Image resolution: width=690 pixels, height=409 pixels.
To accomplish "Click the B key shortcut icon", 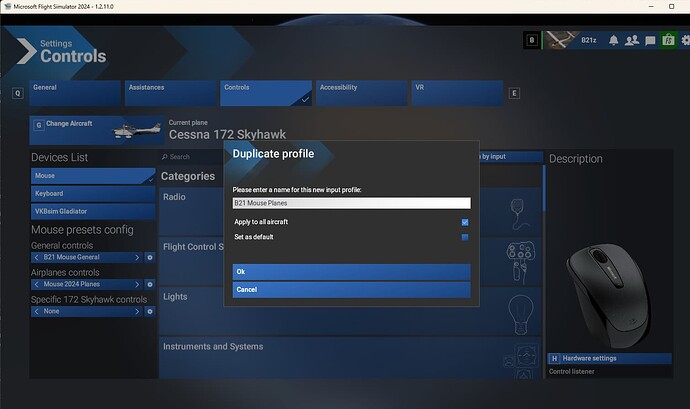I will [x=532, y=40].
